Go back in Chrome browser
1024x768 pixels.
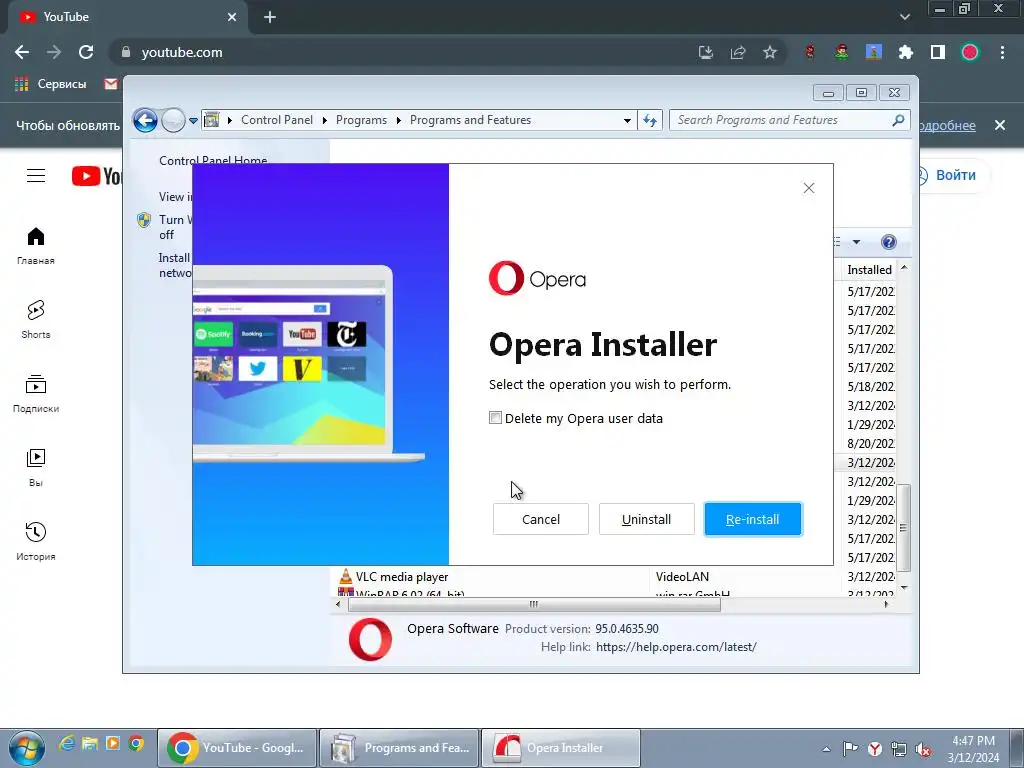pos(22,52)
